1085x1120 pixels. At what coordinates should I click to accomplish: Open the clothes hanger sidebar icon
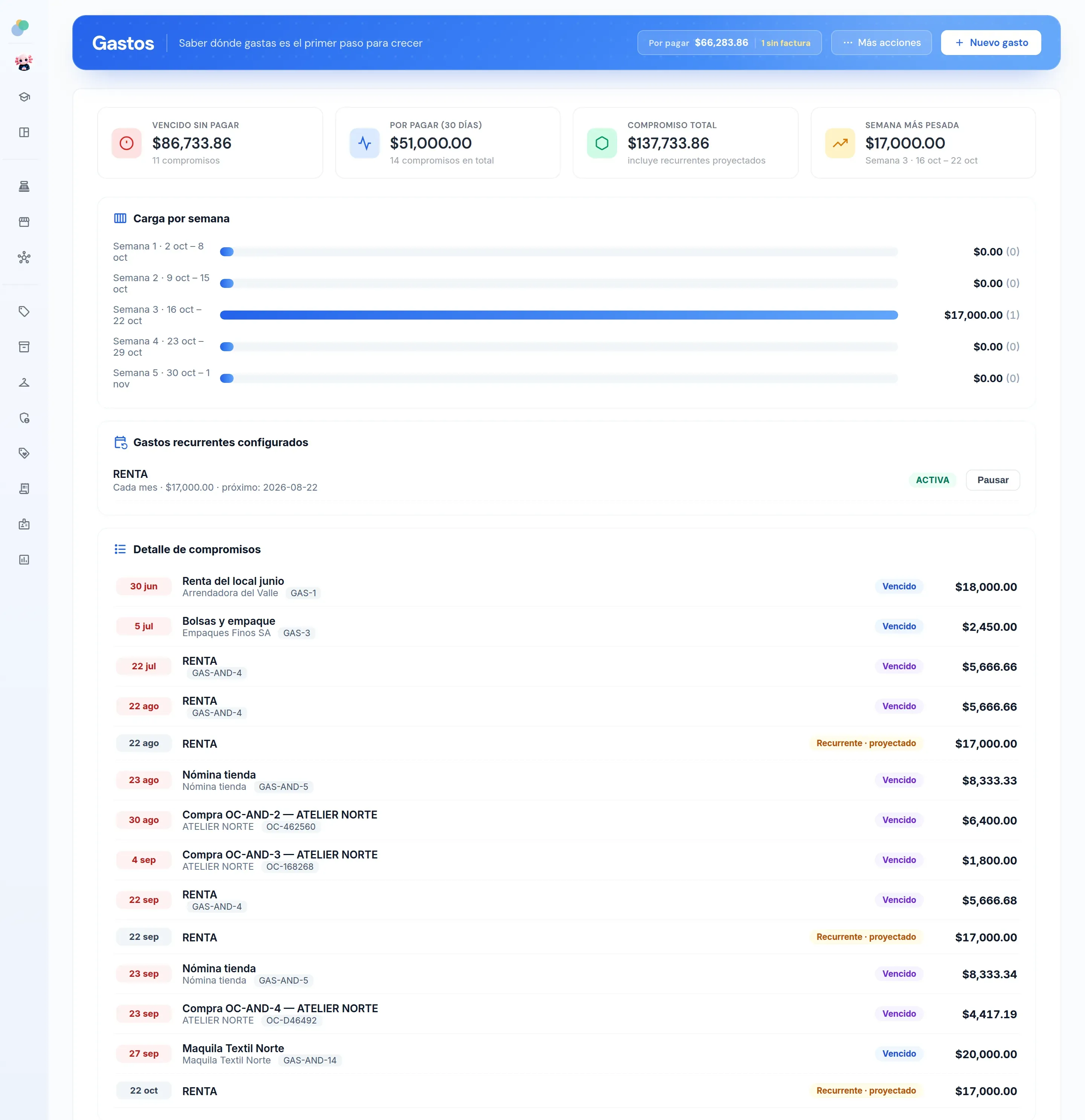click(24, 382)
